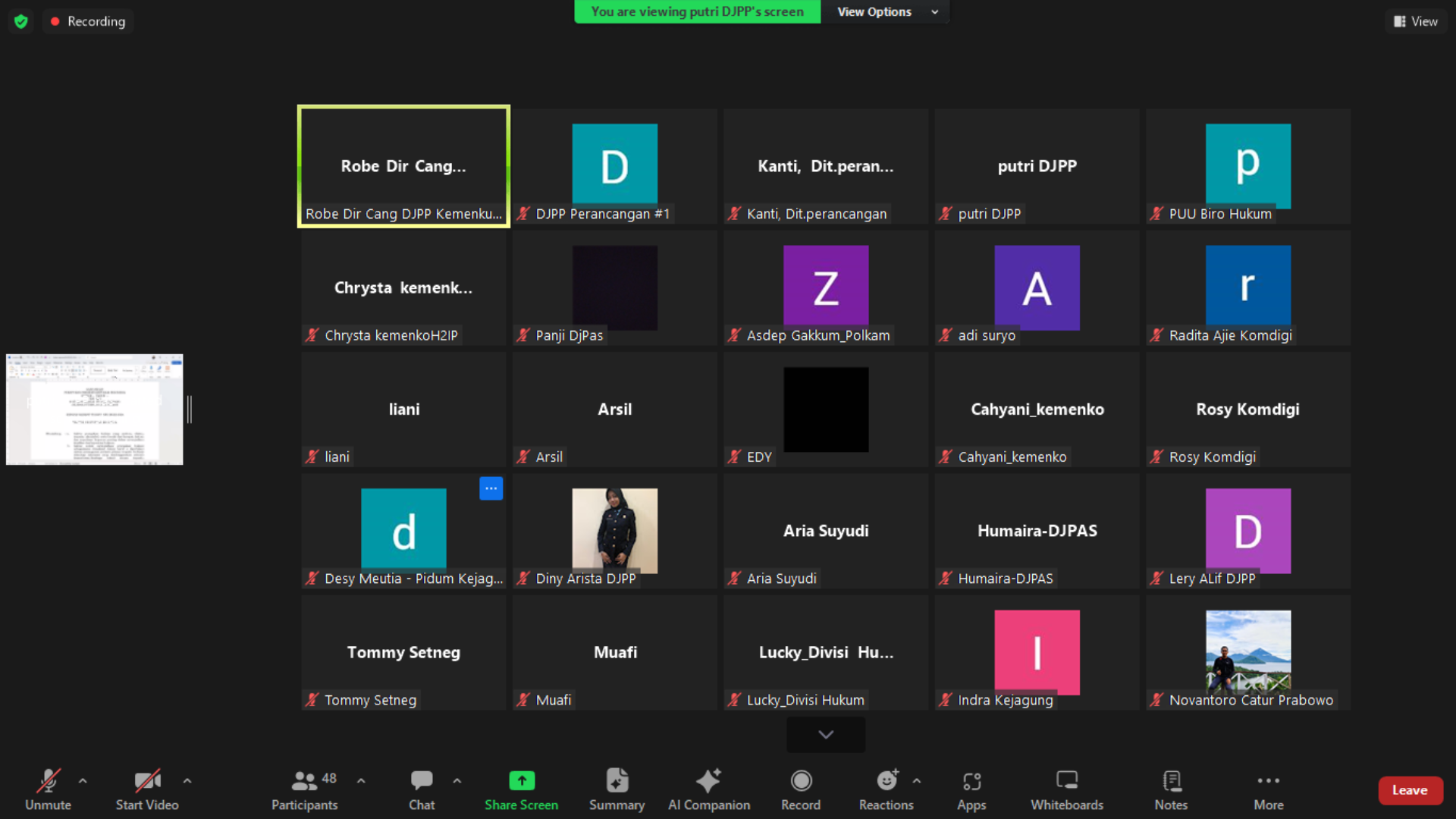
Task: Show the next page of participants
Action: point(826,734)
